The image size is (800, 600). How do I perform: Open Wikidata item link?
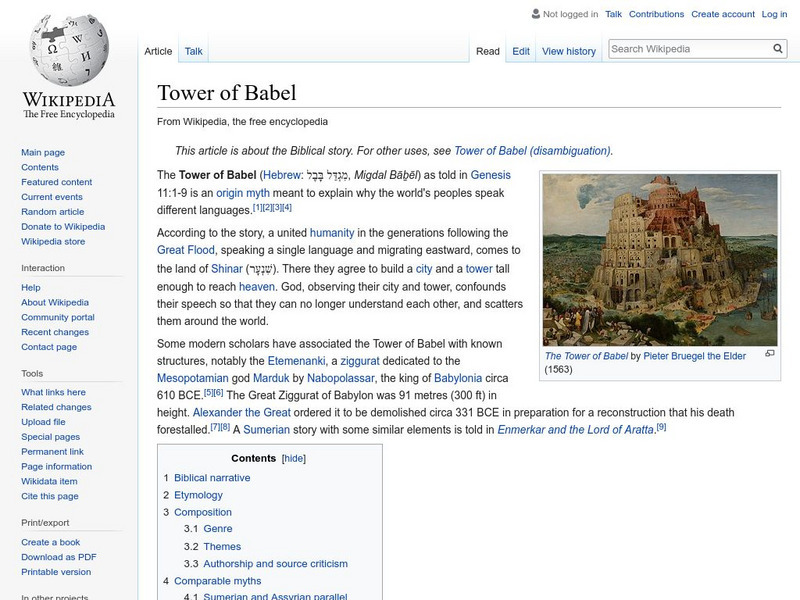tap(49, 481)
